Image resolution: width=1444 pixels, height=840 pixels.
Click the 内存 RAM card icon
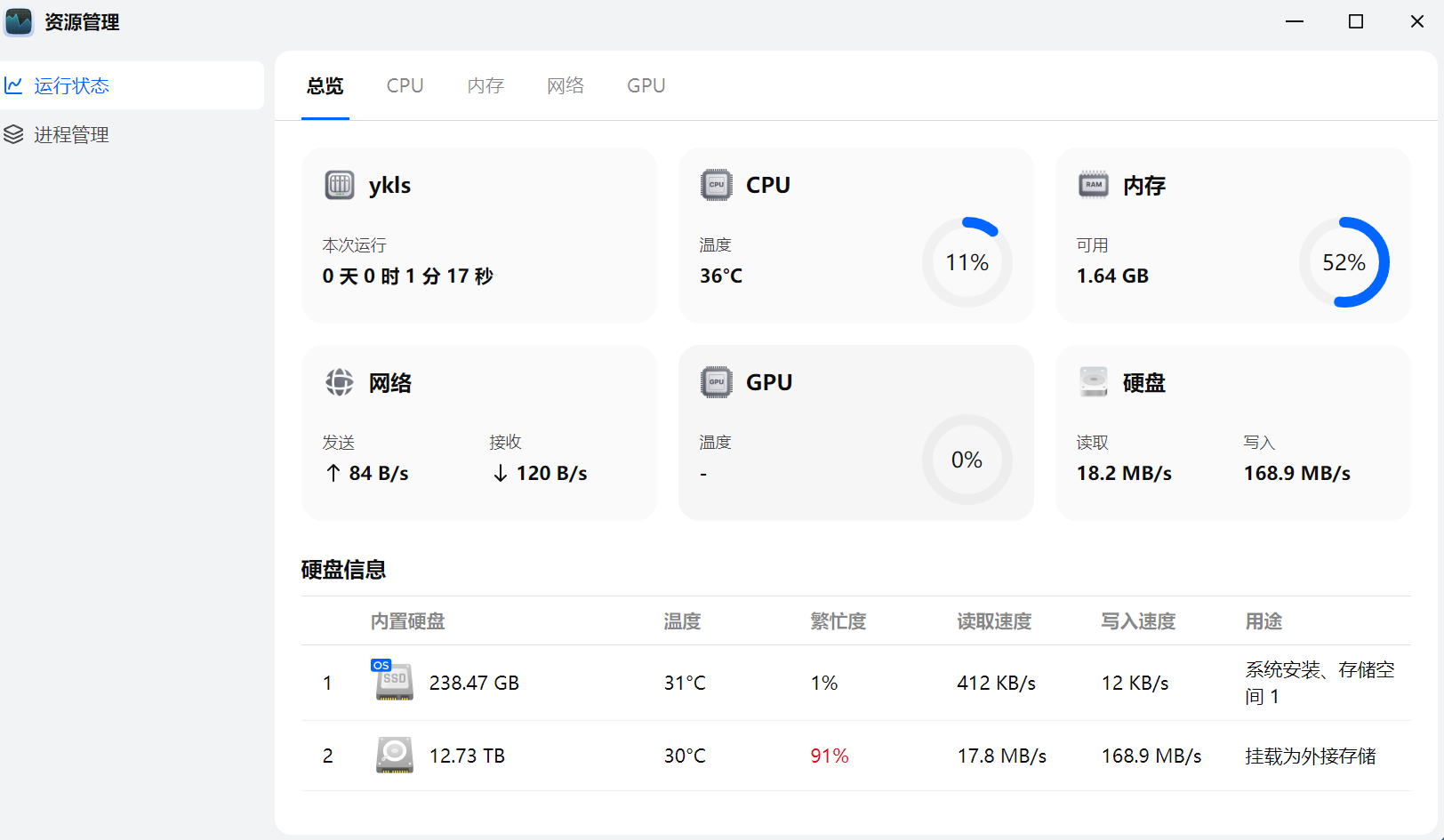[x=1094, y=185]
